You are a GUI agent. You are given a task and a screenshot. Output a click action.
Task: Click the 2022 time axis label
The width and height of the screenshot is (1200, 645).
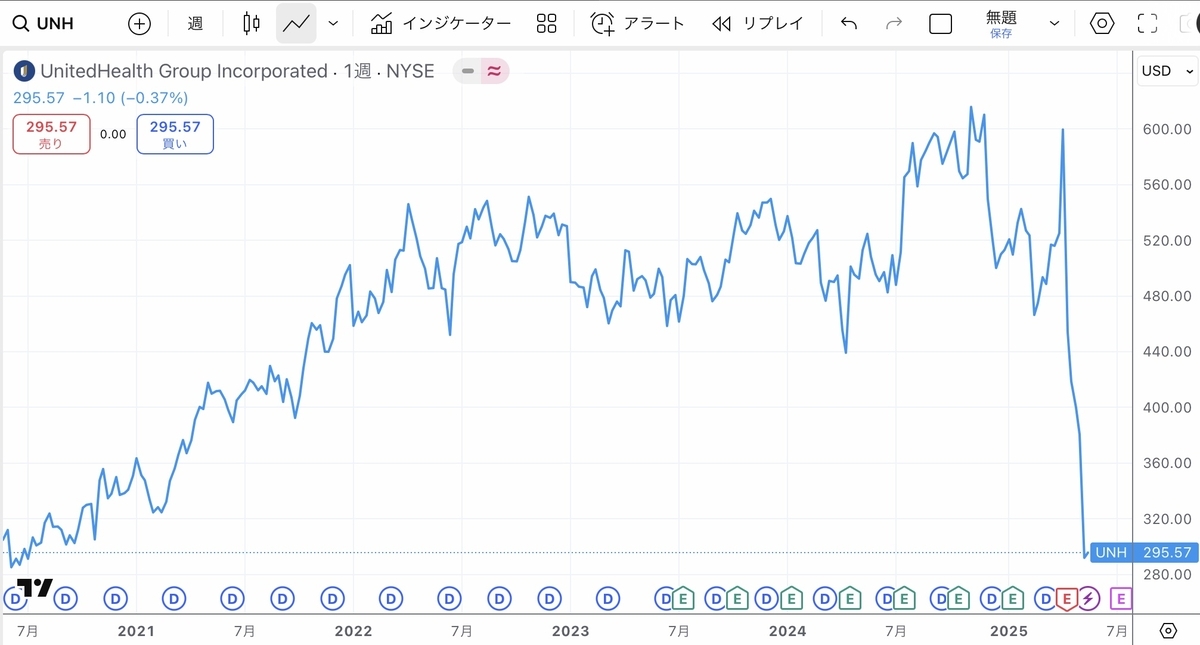point(353,631)
